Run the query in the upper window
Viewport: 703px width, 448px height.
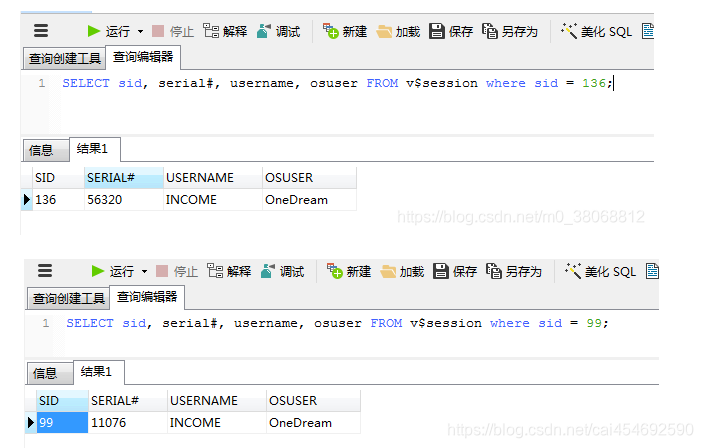pyautogui.click(x=108, y=31)
